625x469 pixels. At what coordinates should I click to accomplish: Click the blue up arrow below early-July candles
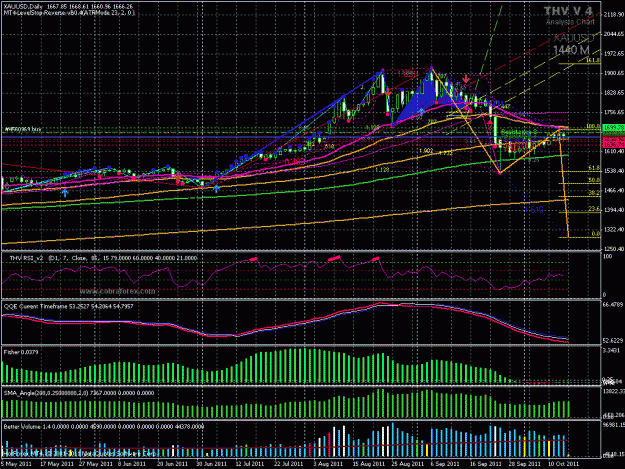tap(216, 188)
